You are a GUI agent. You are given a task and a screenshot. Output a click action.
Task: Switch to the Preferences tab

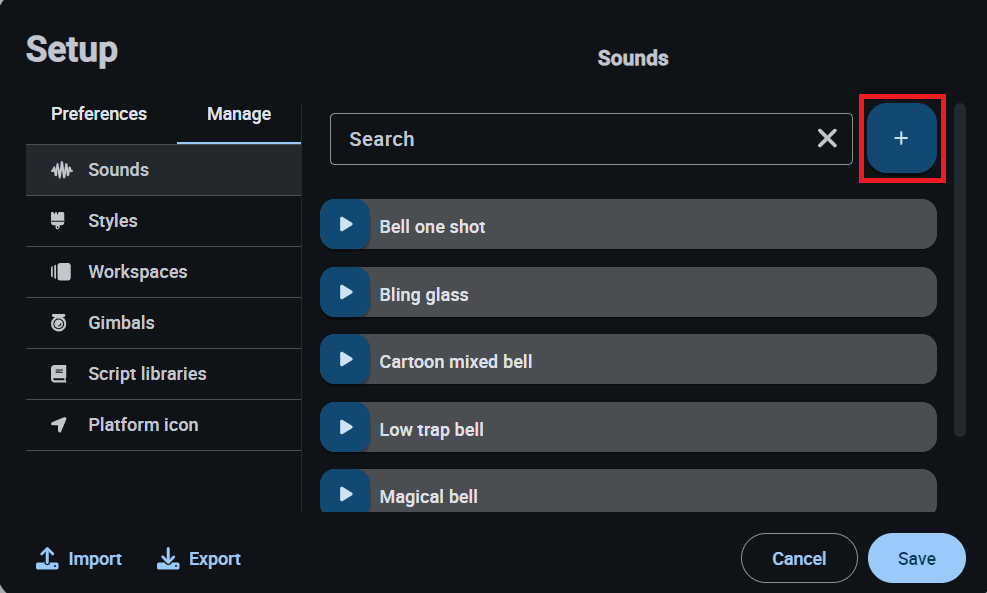coord(99,114)
